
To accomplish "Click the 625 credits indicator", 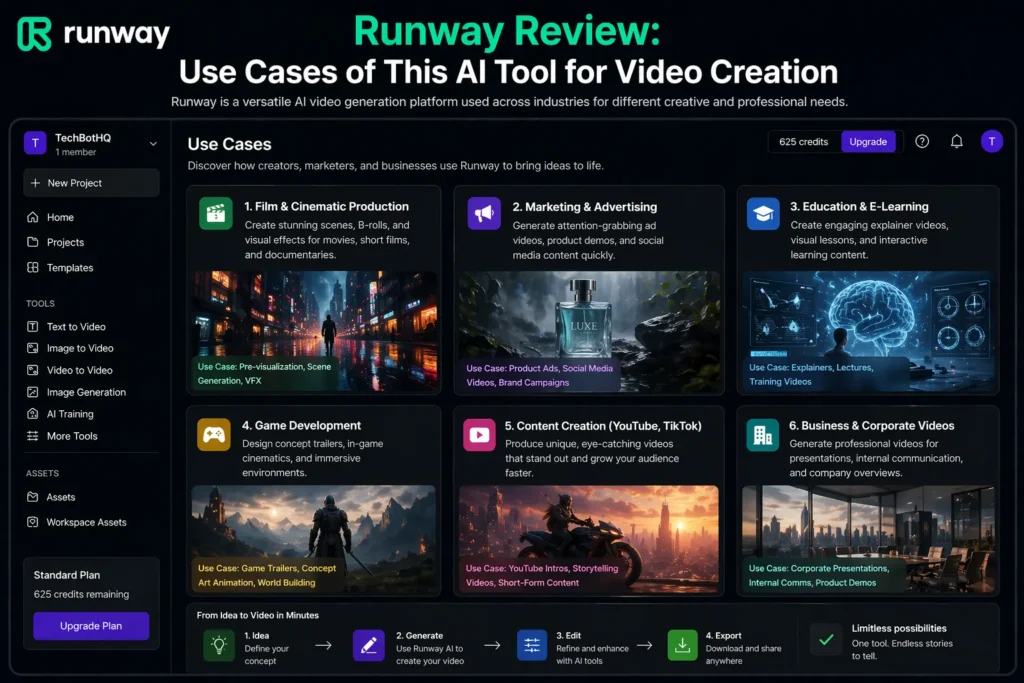I will pyautogui.click(x=803, y=142).
